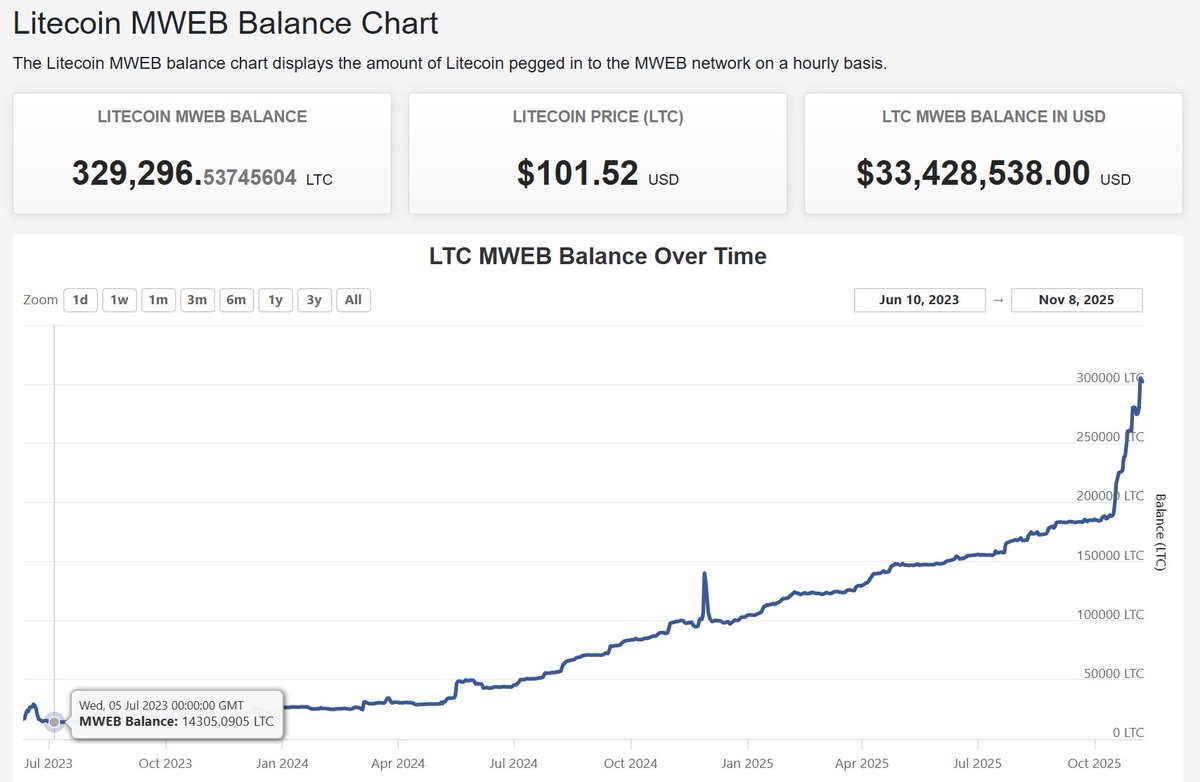
Task: Click the Oct 2023 x-axis label
Action: (x=165, y=761)
